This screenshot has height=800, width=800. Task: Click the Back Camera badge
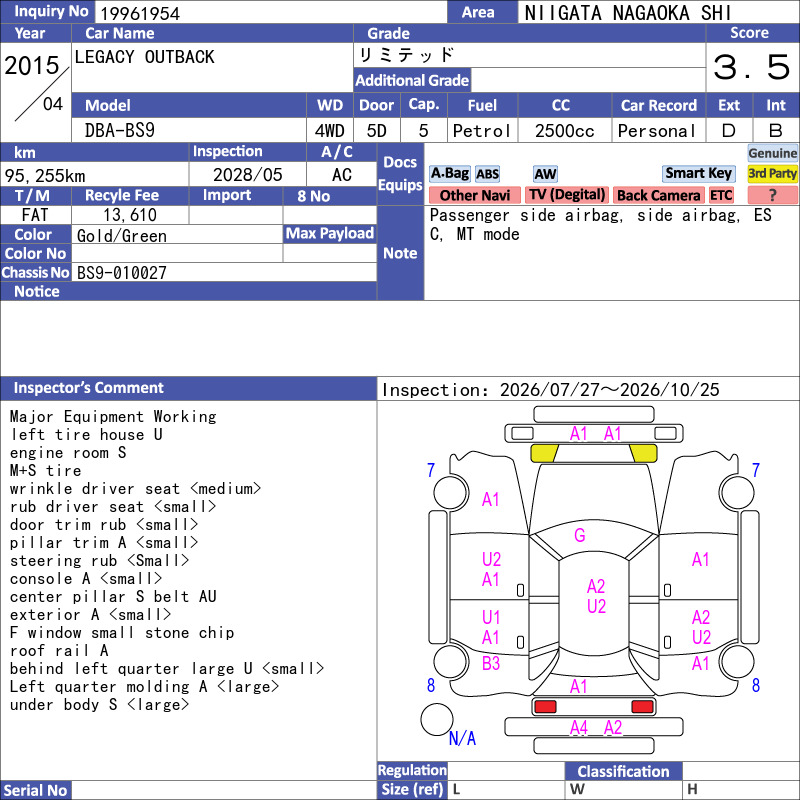[658, 195]
